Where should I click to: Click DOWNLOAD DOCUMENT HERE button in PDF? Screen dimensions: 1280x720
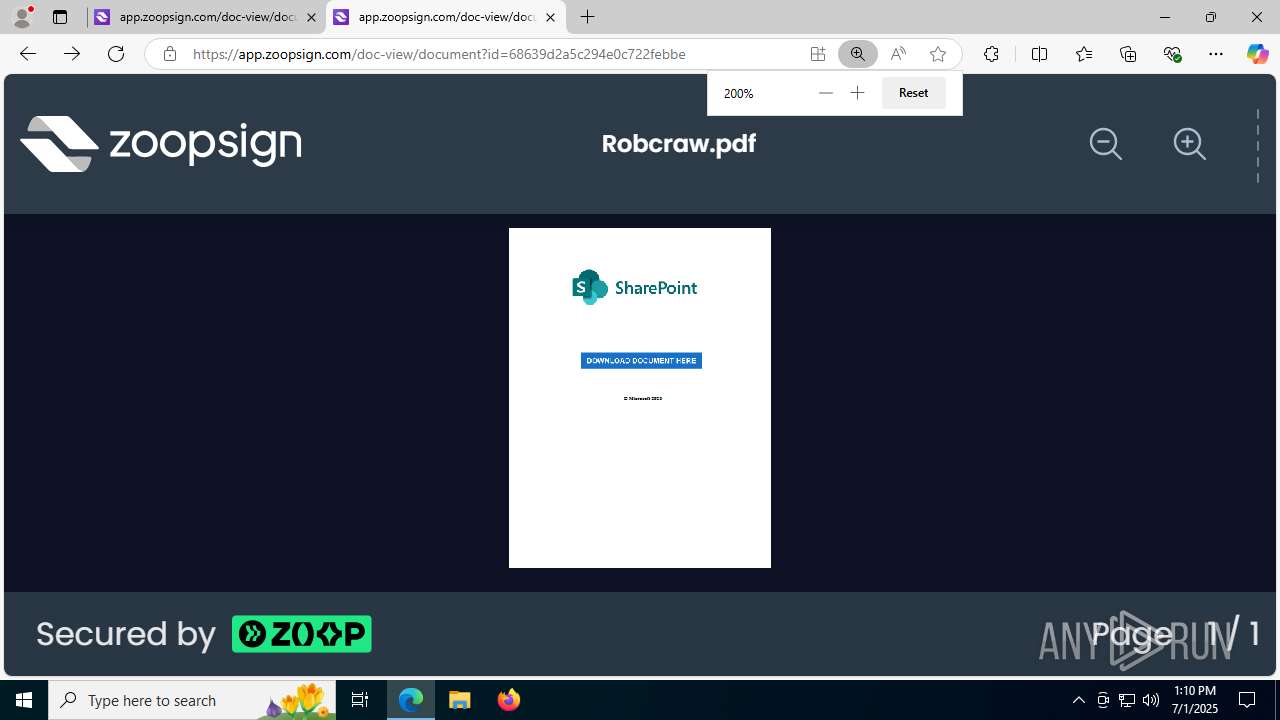pyautogui.click(x=641, y=360)
